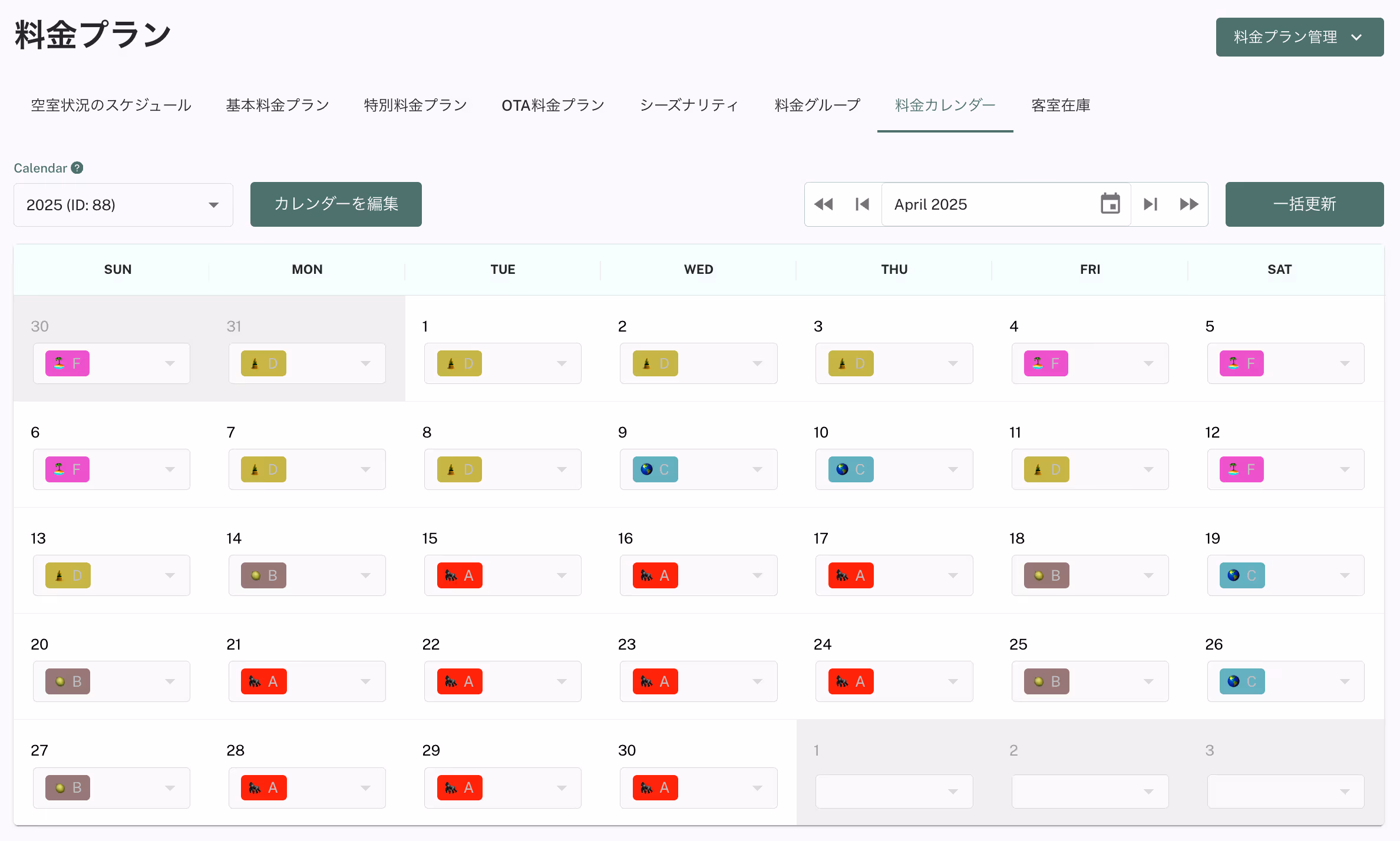The image size is (1400, 841).
Task: Click the pink F badge on April 4
Action: coord(1046,363)
